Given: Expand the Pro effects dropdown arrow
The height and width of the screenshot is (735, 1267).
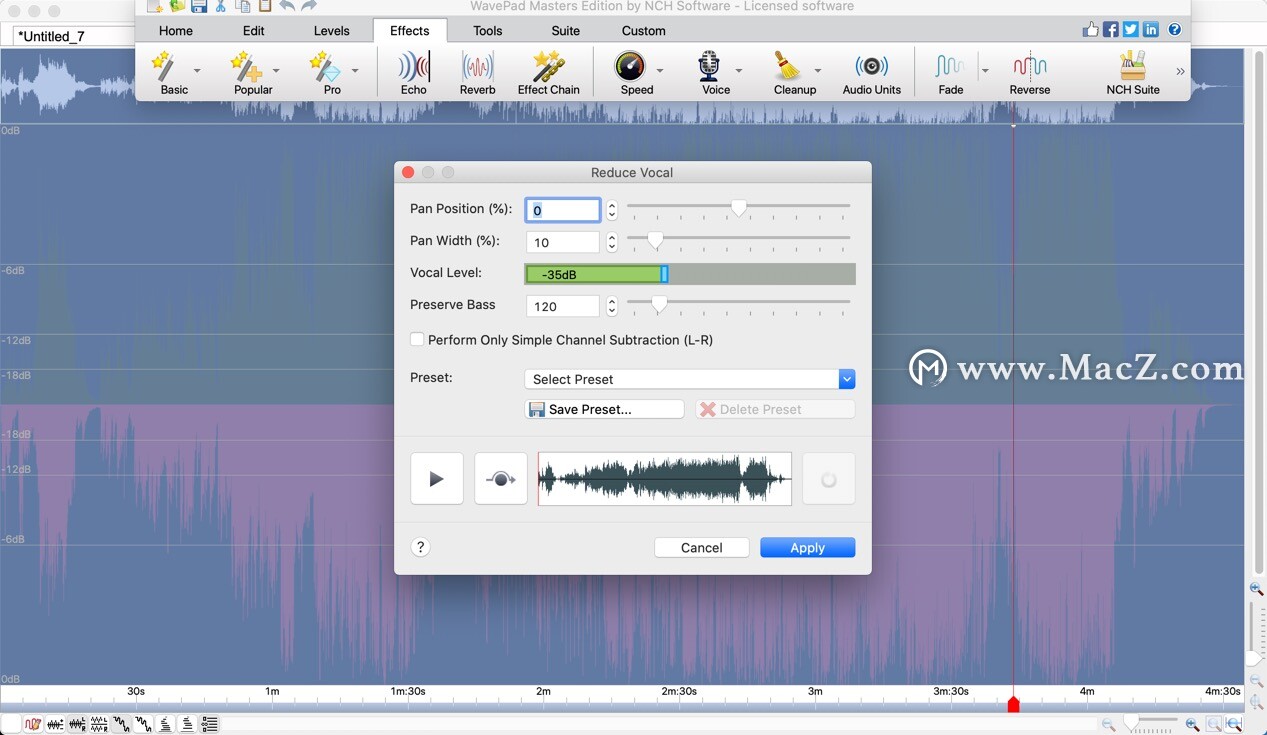Looking at the screenshot, I should point(355,70).
